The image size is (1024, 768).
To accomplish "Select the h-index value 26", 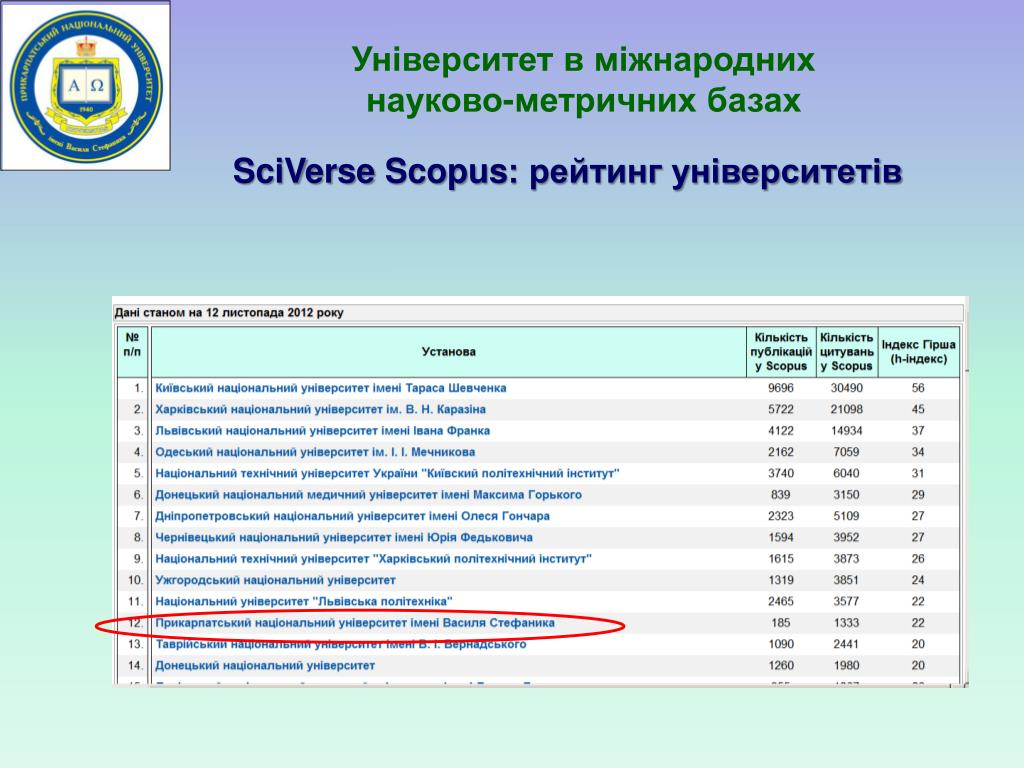I will 918,559.
